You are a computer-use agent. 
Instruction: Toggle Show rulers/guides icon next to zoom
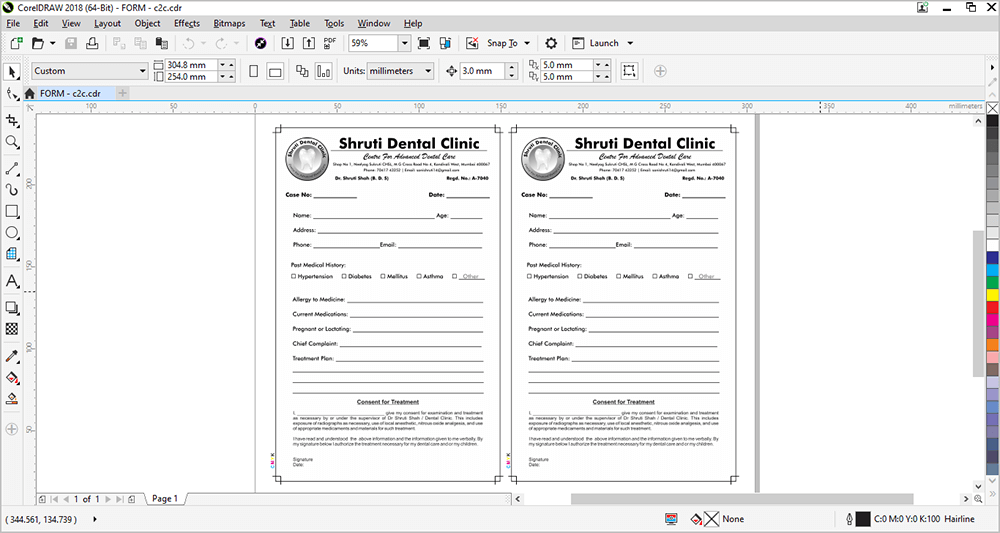(445, 43)
